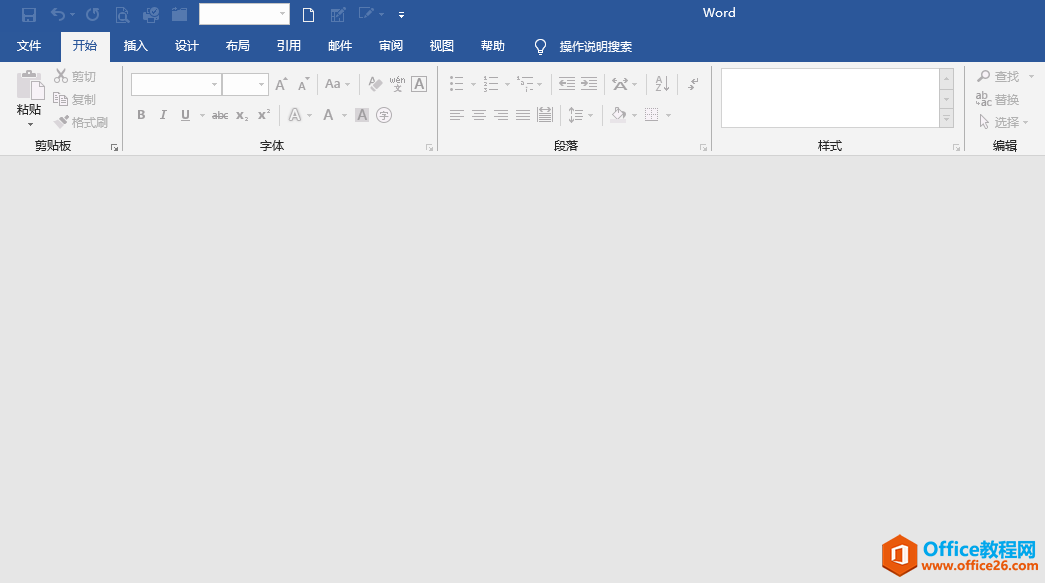
Task: Click the Subscript x₂ icon
Action: (242, 115)
